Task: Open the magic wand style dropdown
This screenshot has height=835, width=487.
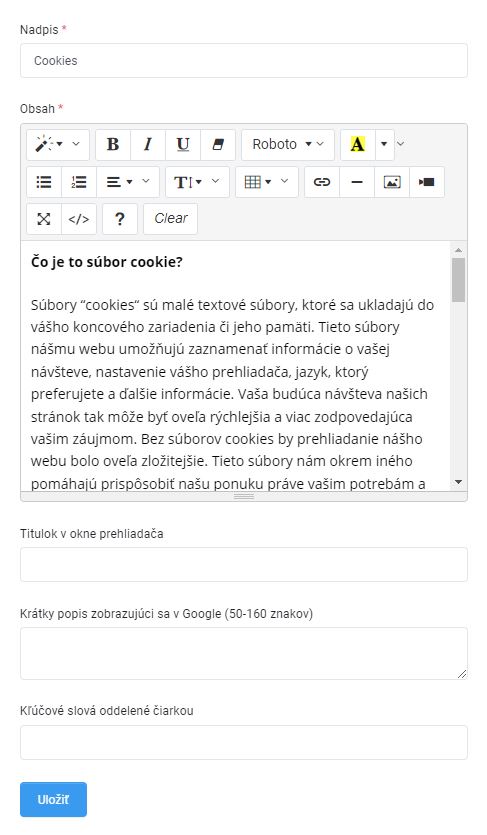Action: point(57,144)
